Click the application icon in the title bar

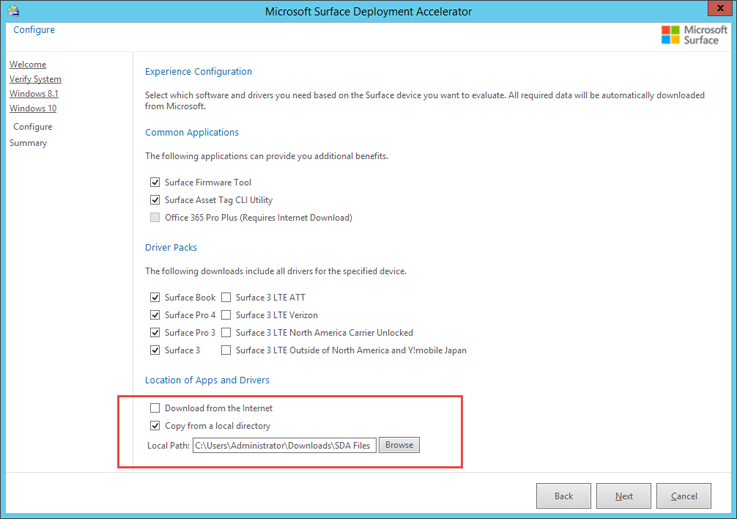point(13,10)
